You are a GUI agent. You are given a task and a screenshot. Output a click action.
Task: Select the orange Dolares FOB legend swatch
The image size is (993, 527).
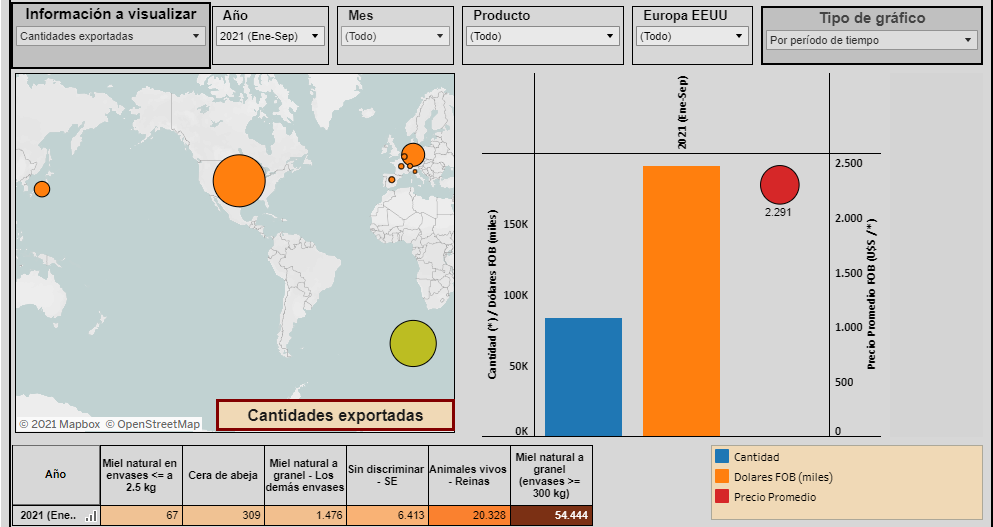click(723, 477)
